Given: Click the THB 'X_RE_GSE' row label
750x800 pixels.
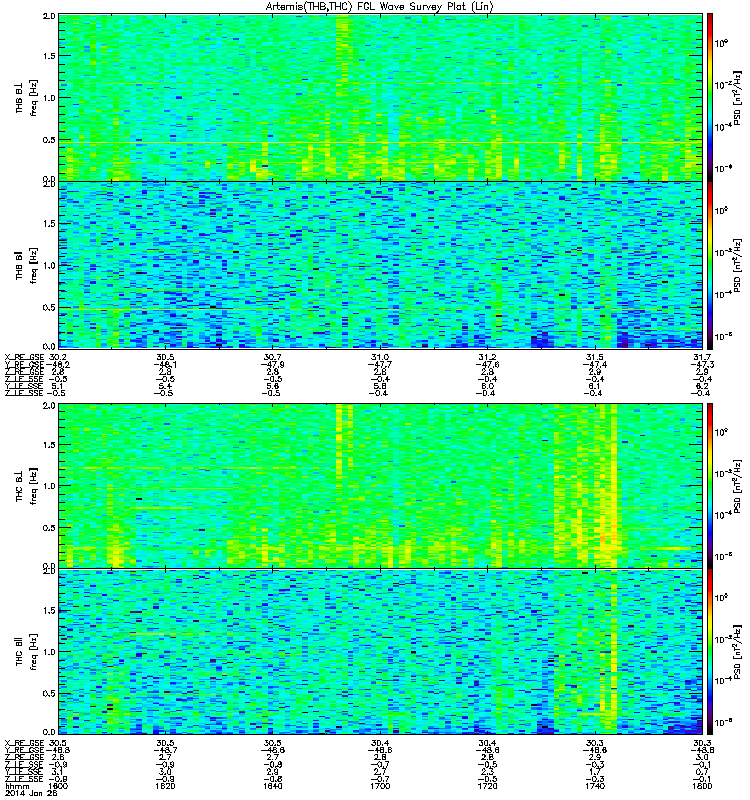Looking at the screenshot, I should click(x=24, y=358).
